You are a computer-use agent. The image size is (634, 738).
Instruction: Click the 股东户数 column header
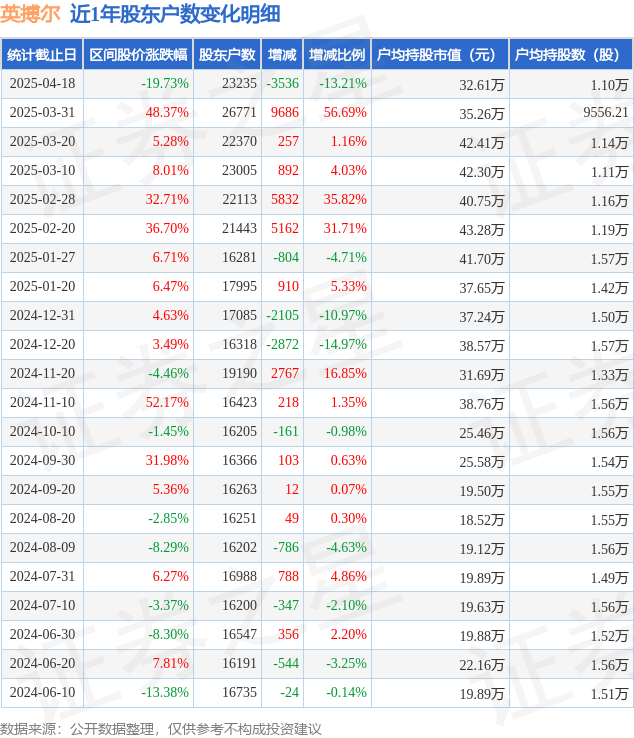pyautogui.click(x=227, y=55)
